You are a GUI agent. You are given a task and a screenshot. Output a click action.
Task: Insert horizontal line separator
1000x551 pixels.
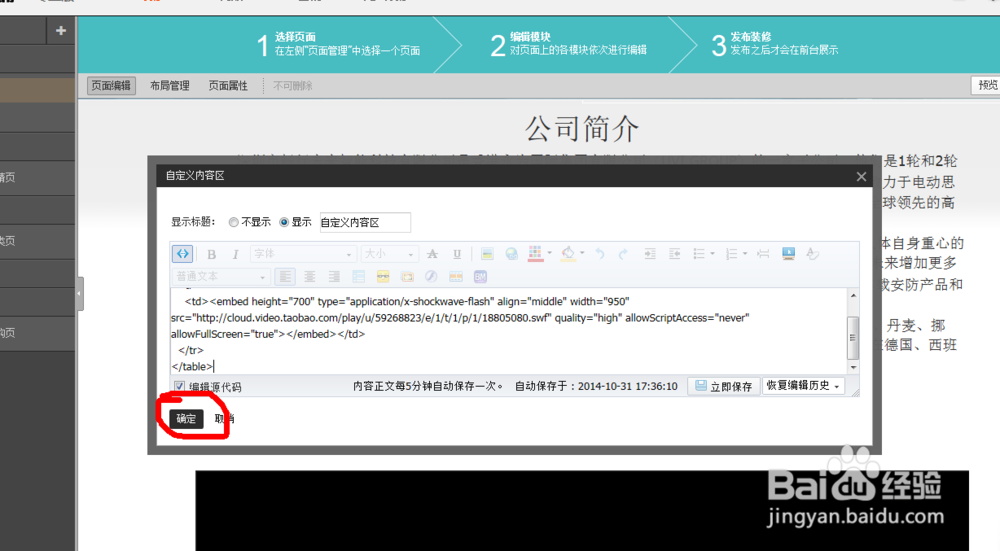[763, 254]
